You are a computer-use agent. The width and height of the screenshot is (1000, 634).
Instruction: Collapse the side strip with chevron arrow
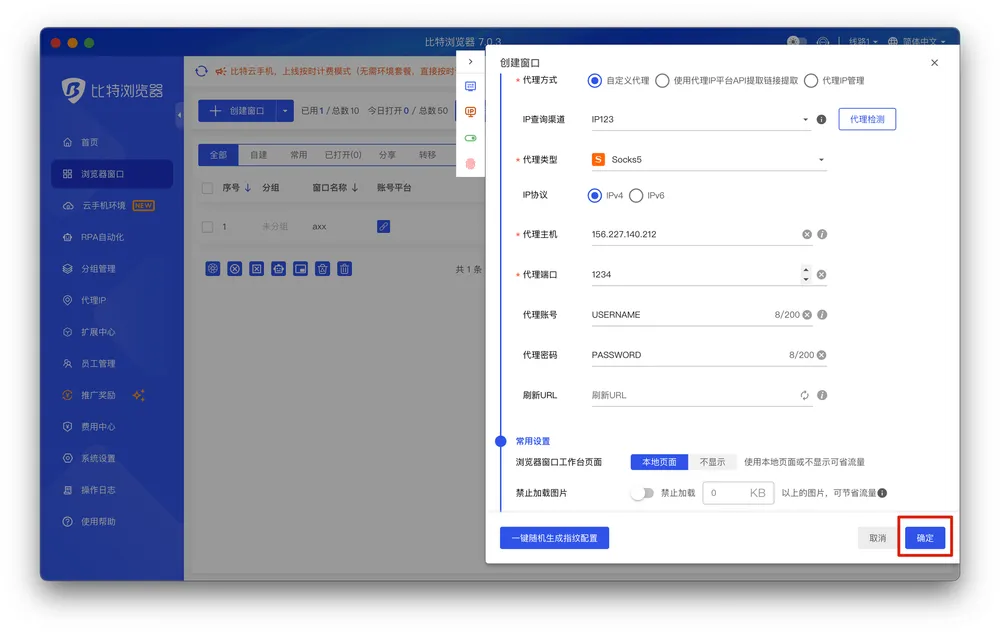tap(471, 62)
